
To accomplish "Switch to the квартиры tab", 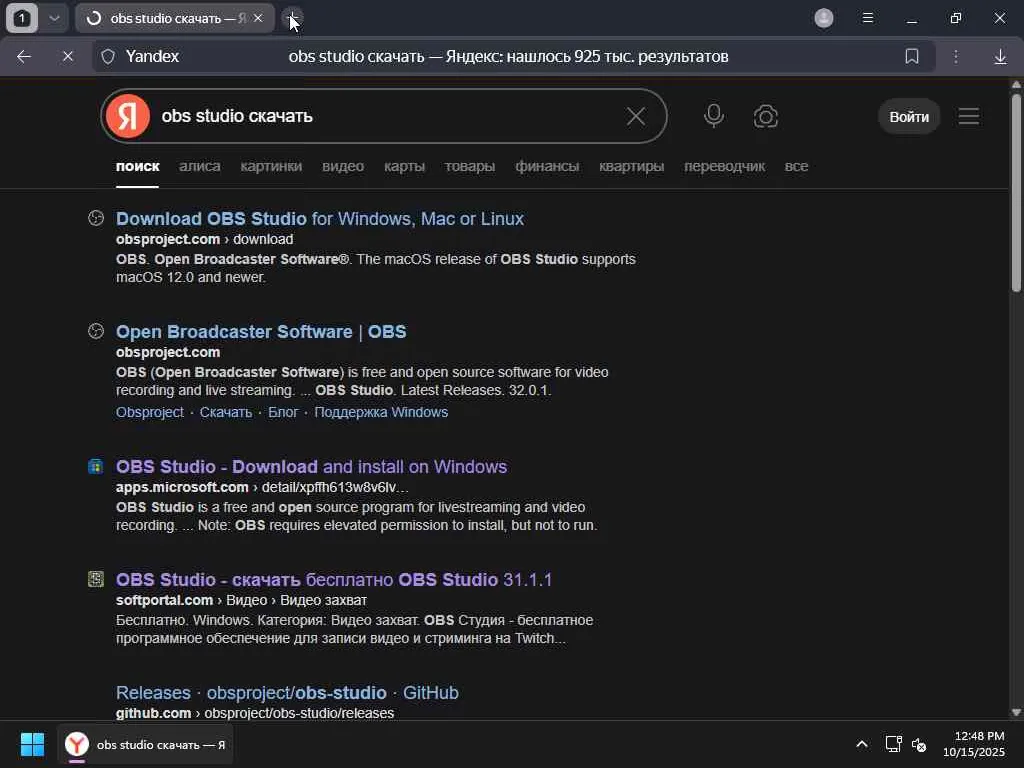I will (x=632, y=167).
